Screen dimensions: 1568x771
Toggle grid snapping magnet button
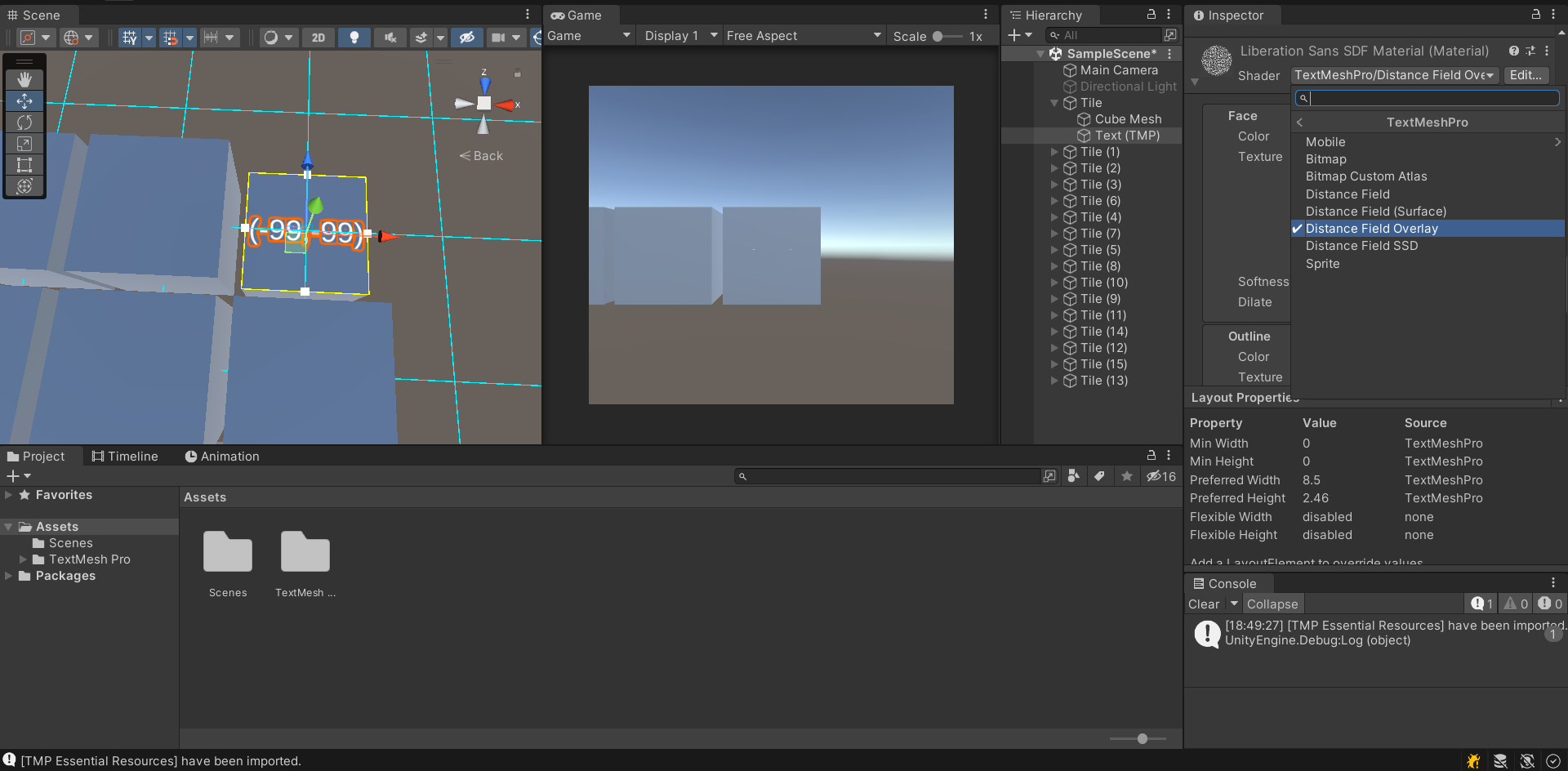click(170, 37)
